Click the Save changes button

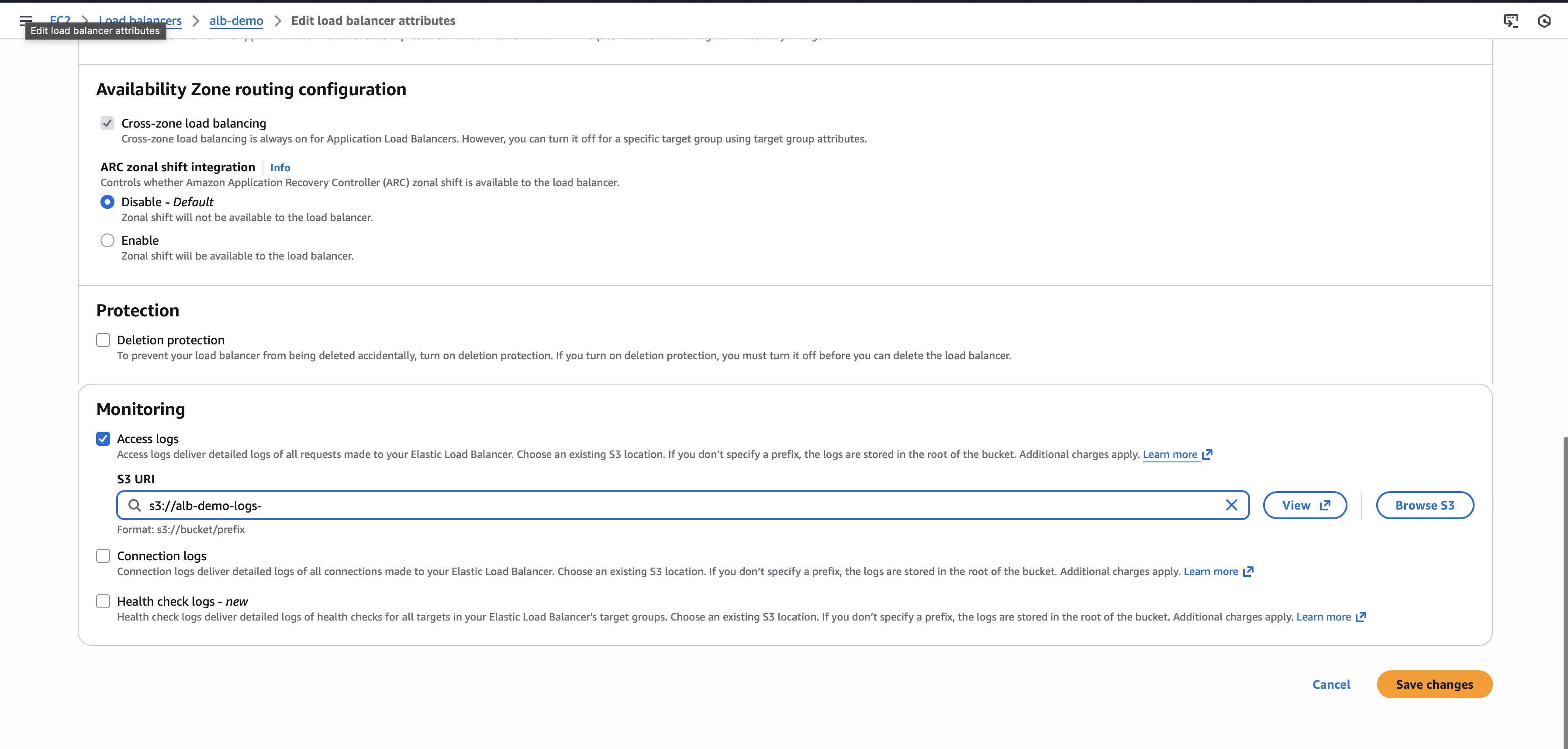click(1434, 684)
